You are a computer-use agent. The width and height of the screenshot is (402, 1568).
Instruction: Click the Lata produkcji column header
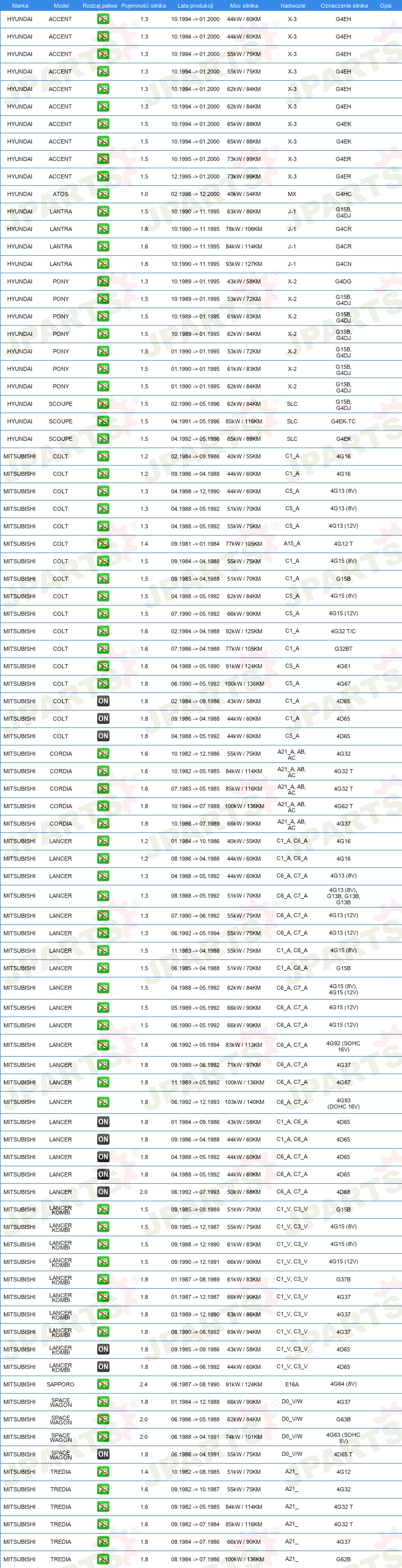[x=195, y=6]
